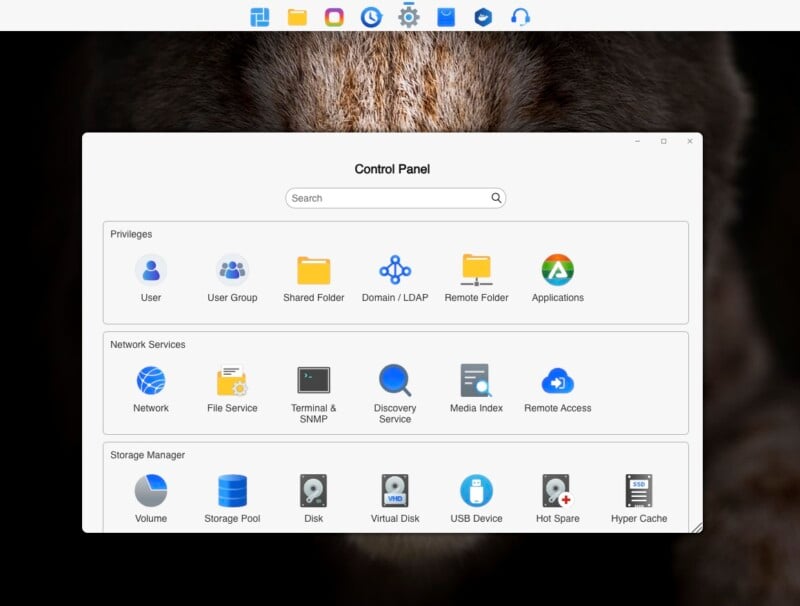This screenshot has width=800, height=606.
Task: Click the Control Panel title text
Action: [x=392, y=169]
